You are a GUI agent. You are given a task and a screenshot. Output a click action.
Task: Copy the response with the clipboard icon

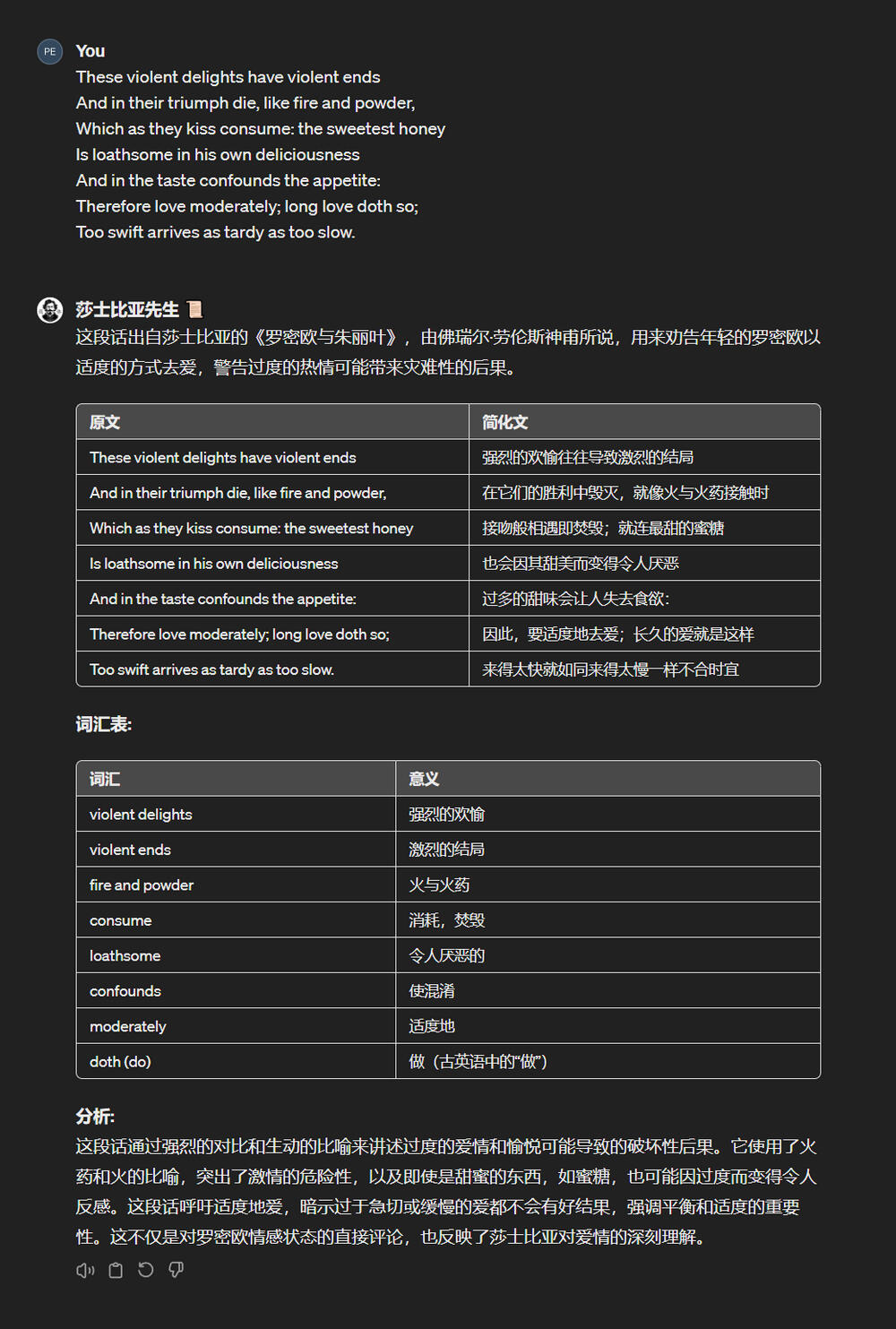(116, 1270)
